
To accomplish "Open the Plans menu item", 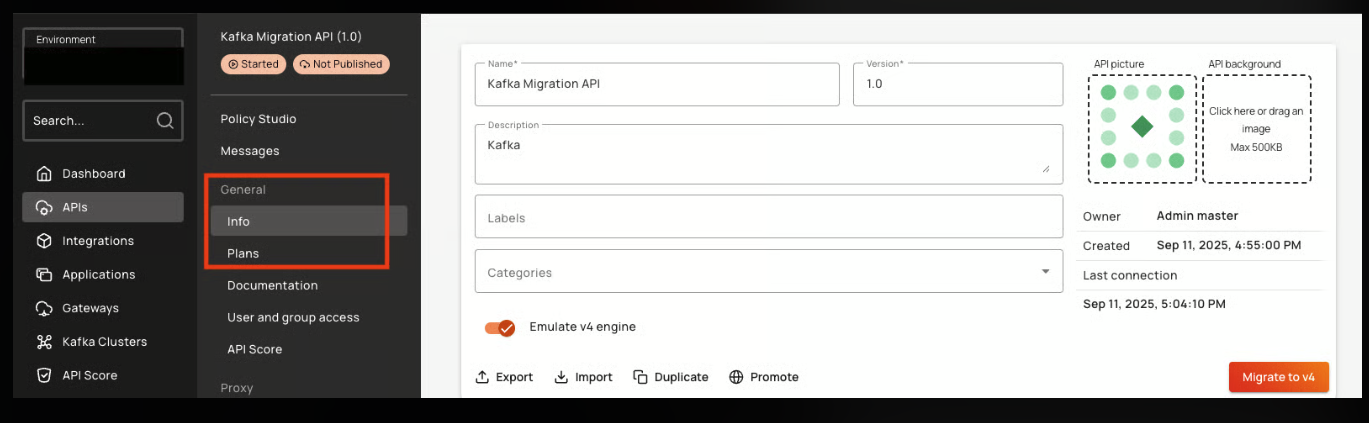I will [243, 254].
